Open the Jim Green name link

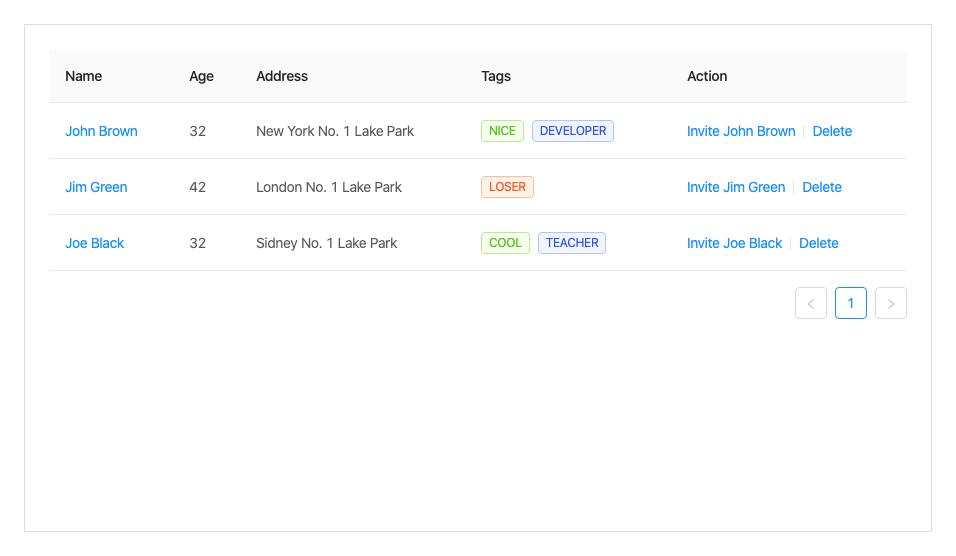coord(96,187)
